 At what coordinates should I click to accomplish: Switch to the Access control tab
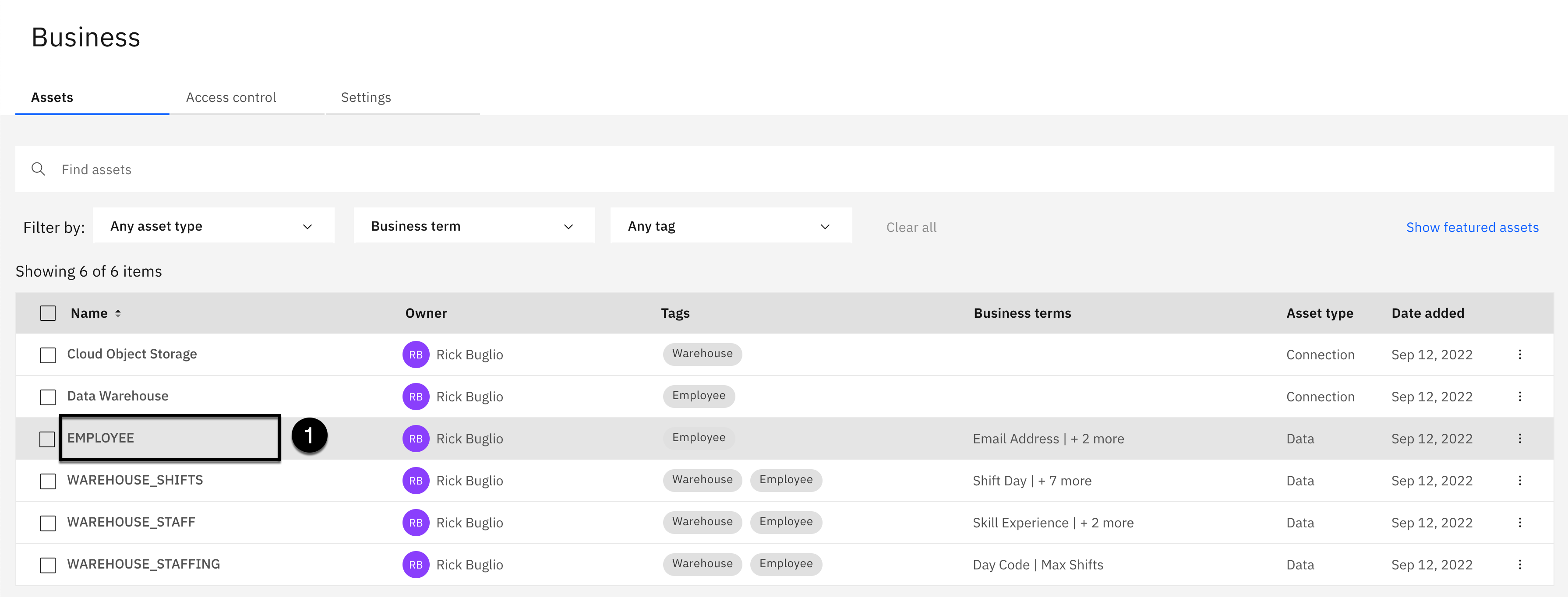tap(231, 97)
